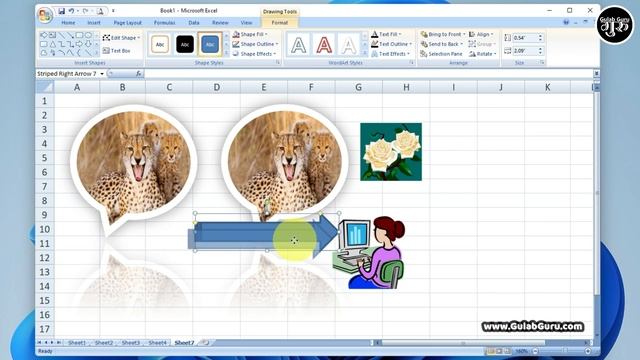The image size is (640, 360).
Task: Open the Page Layout tab
Action: pyautogui.click(x=127, y=23)
